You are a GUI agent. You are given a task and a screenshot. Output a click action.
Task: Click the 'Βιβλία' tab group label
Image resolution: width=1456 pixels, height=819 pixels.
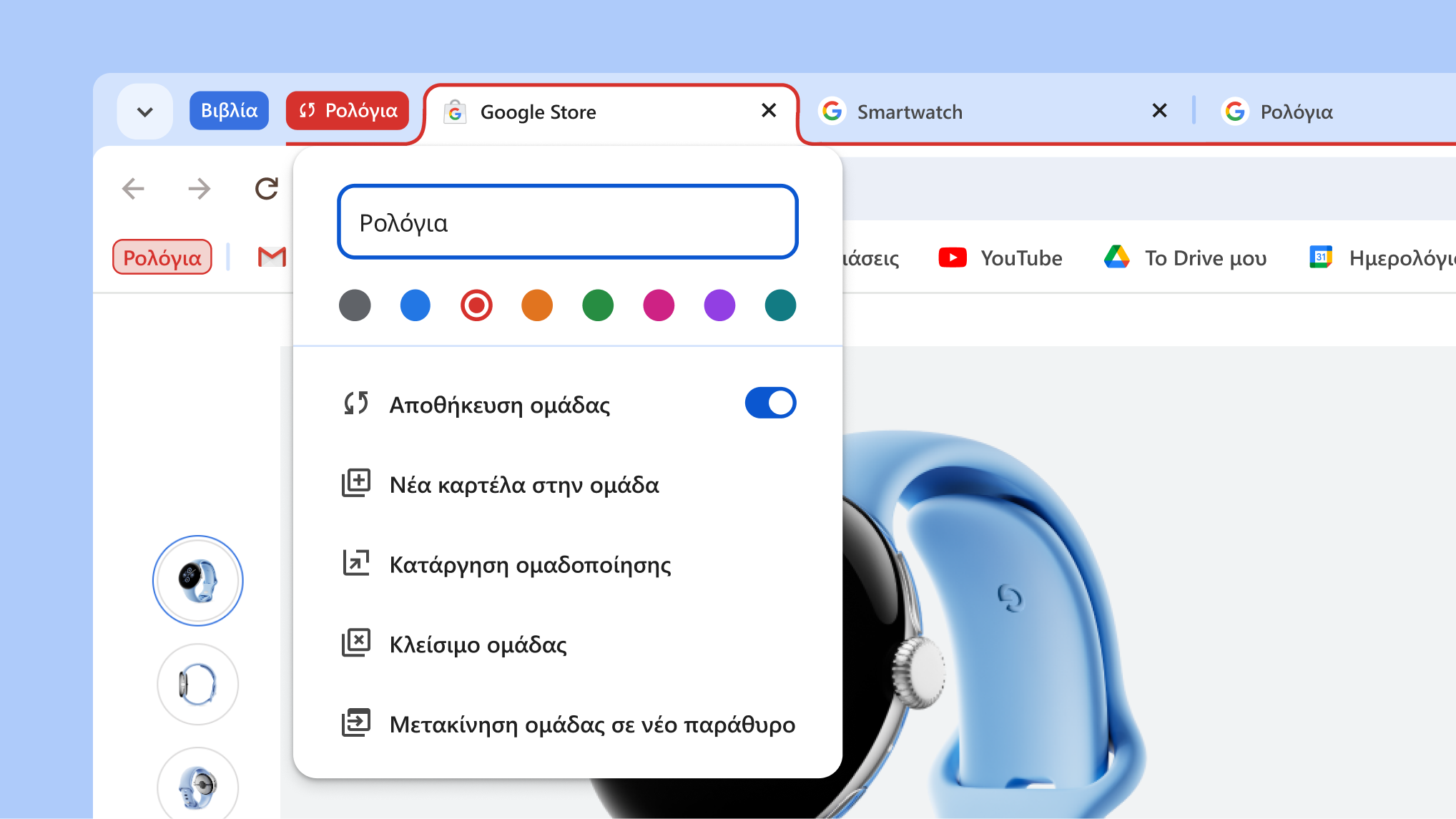[229, 110]
